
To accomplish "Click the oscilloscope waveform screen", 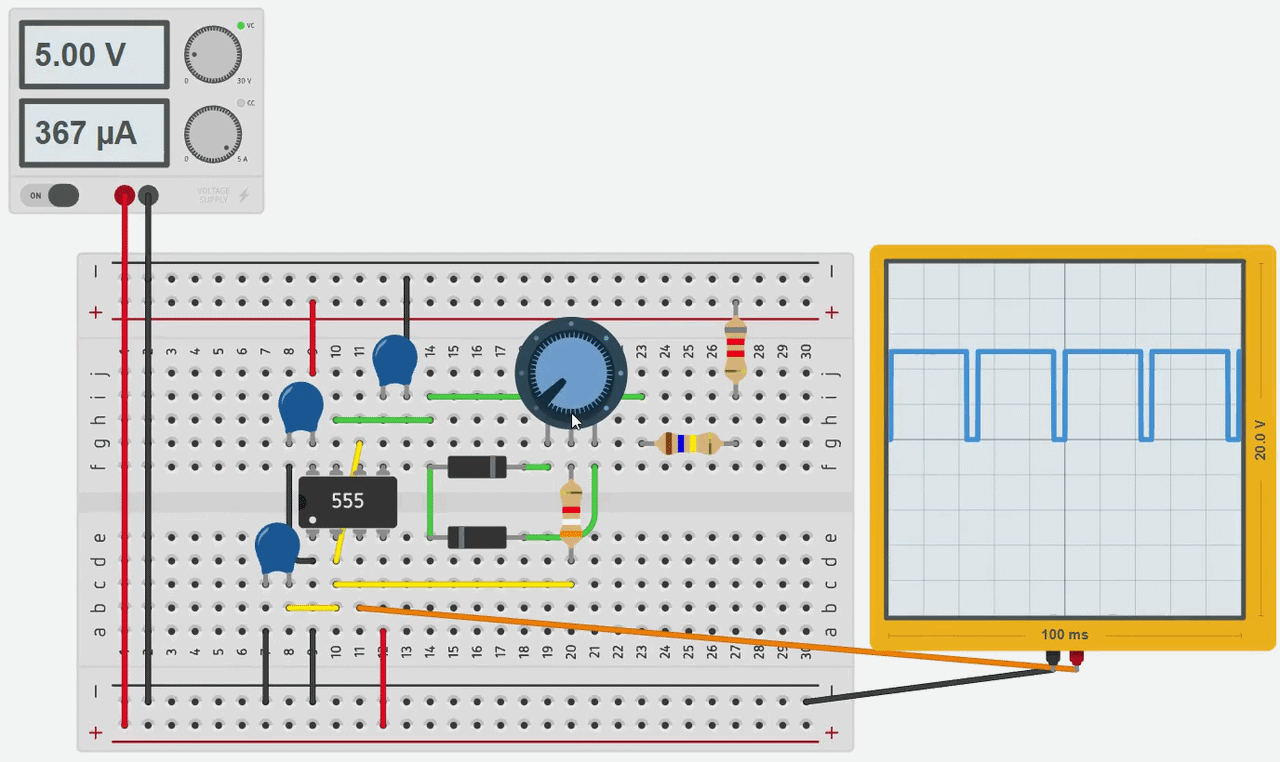I will [x=1066, y=440].
